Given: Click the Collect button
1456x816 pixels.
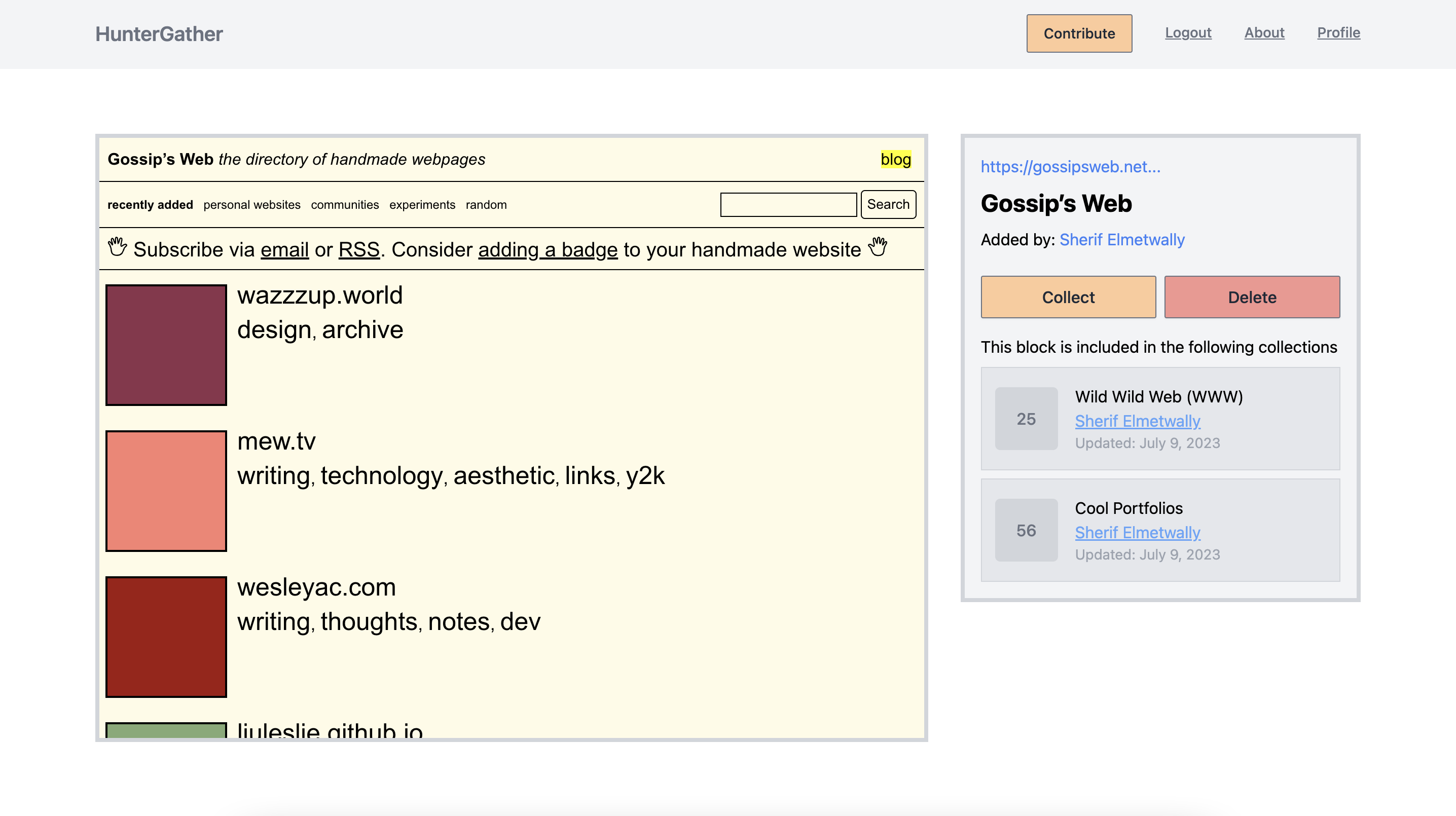Looking at the screenshot, I should (1068, 297).
